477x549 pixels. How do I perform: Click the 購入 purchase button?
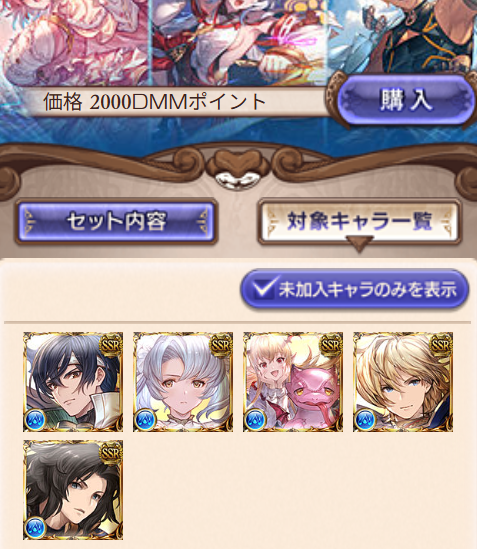[x=403, y=100]
